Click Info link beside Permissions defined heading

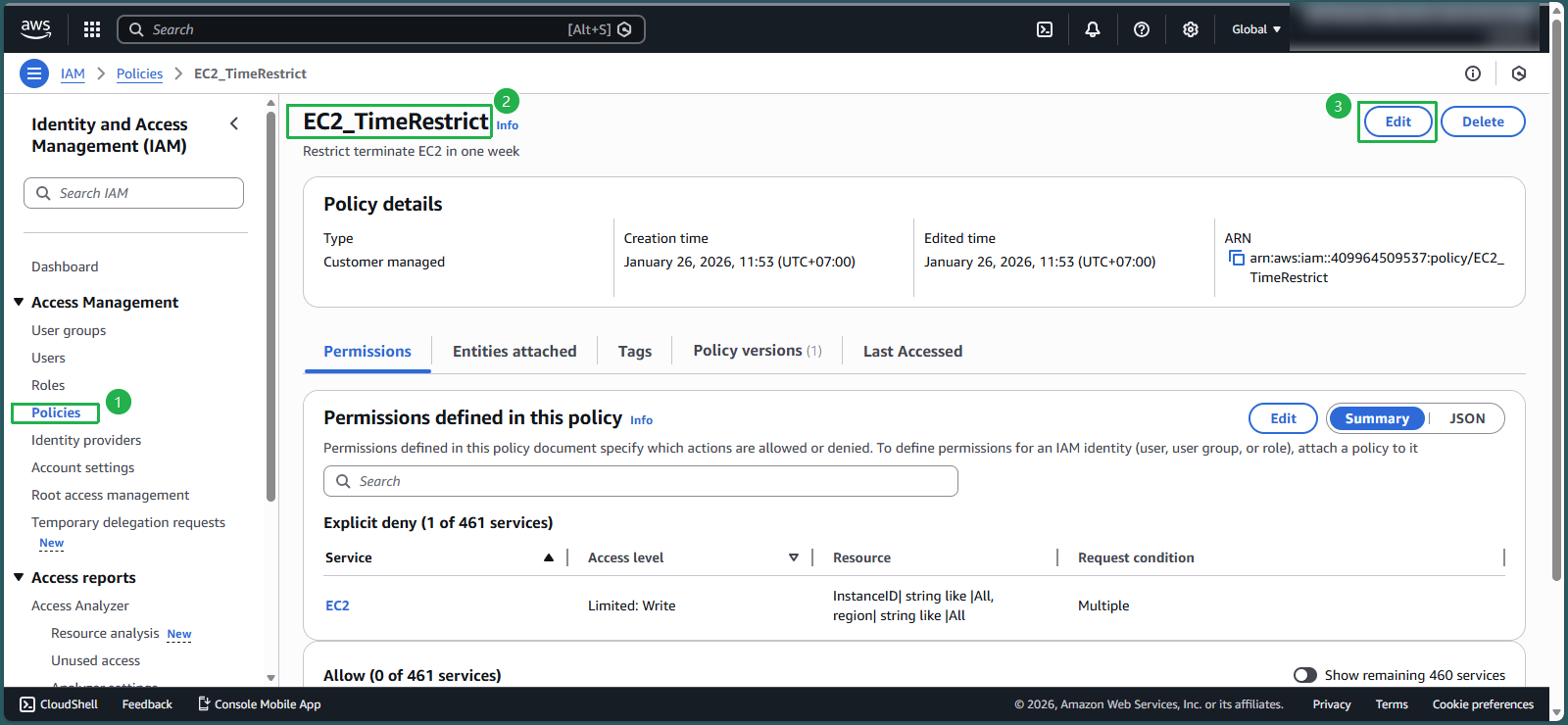point(641,420)
